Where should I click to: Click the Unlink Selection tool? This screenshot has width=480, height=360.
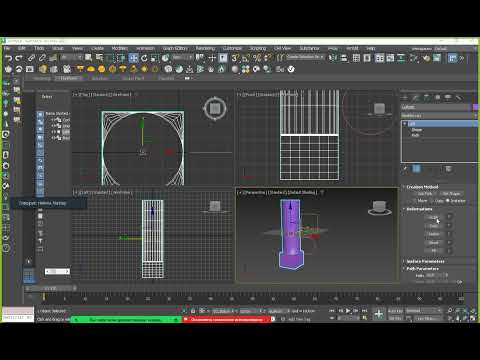(x=42, y=58)
